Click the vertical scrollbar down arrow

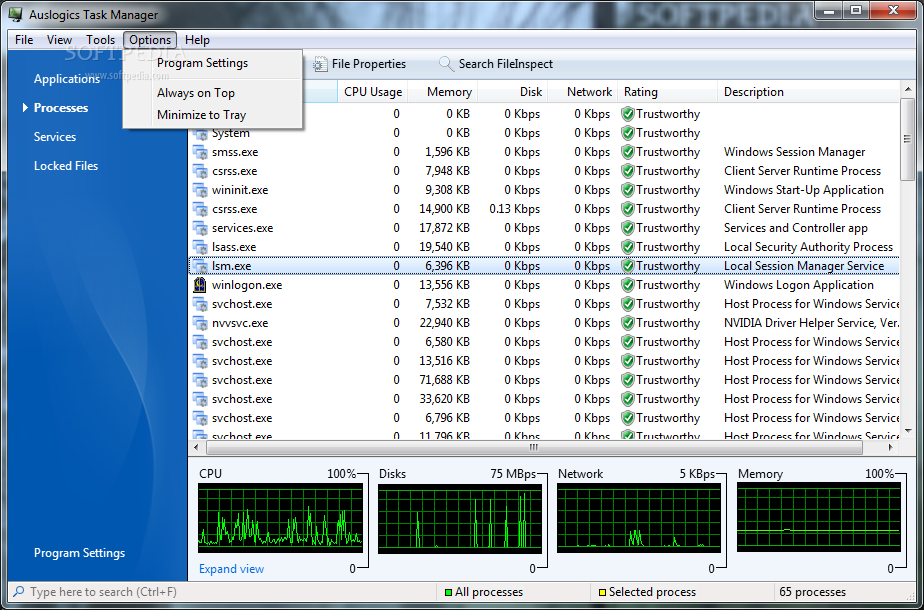tap(908, 431)
